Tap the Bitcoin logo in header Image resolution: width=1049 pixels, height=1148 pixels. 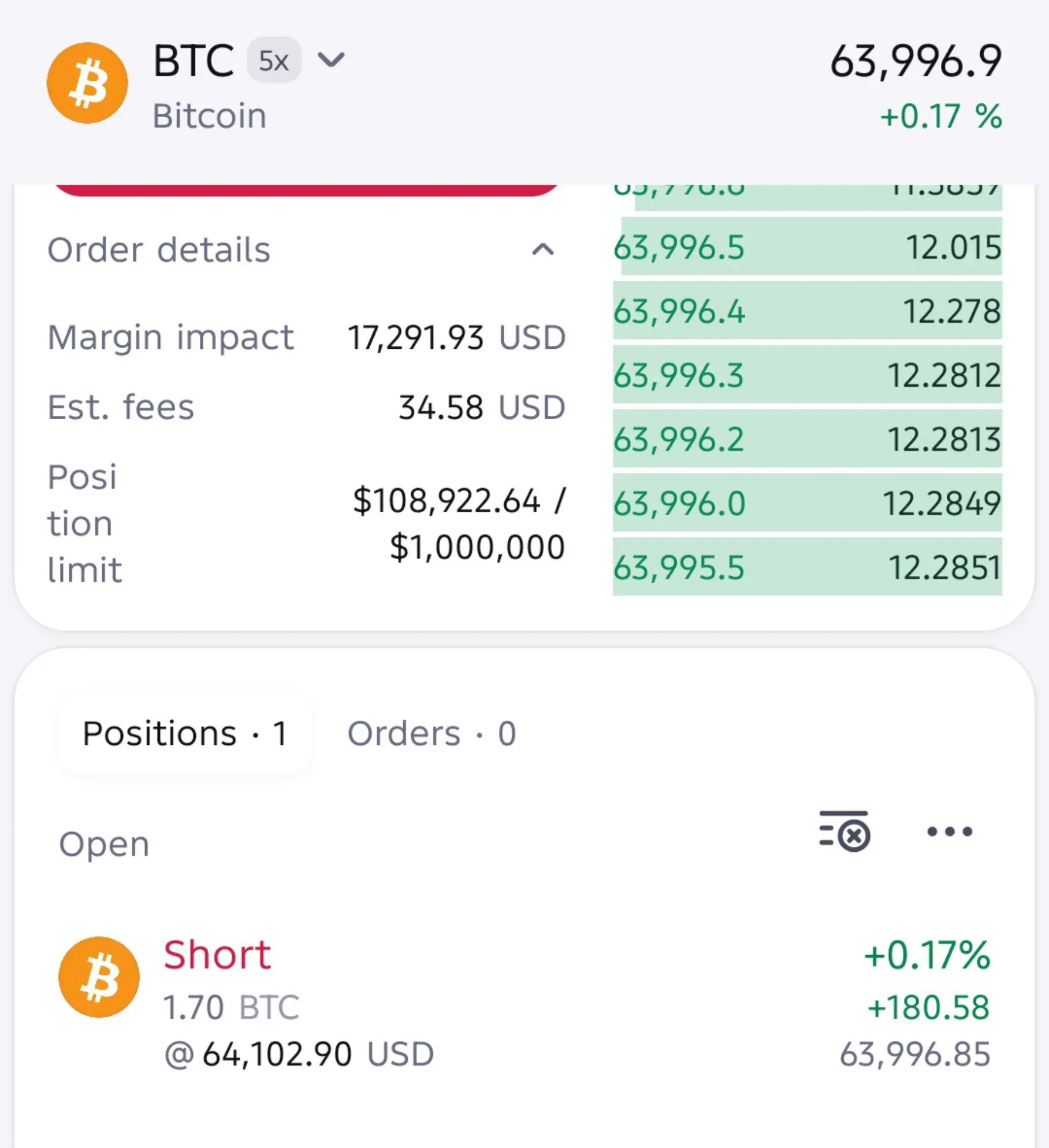[x=87, y=83]
